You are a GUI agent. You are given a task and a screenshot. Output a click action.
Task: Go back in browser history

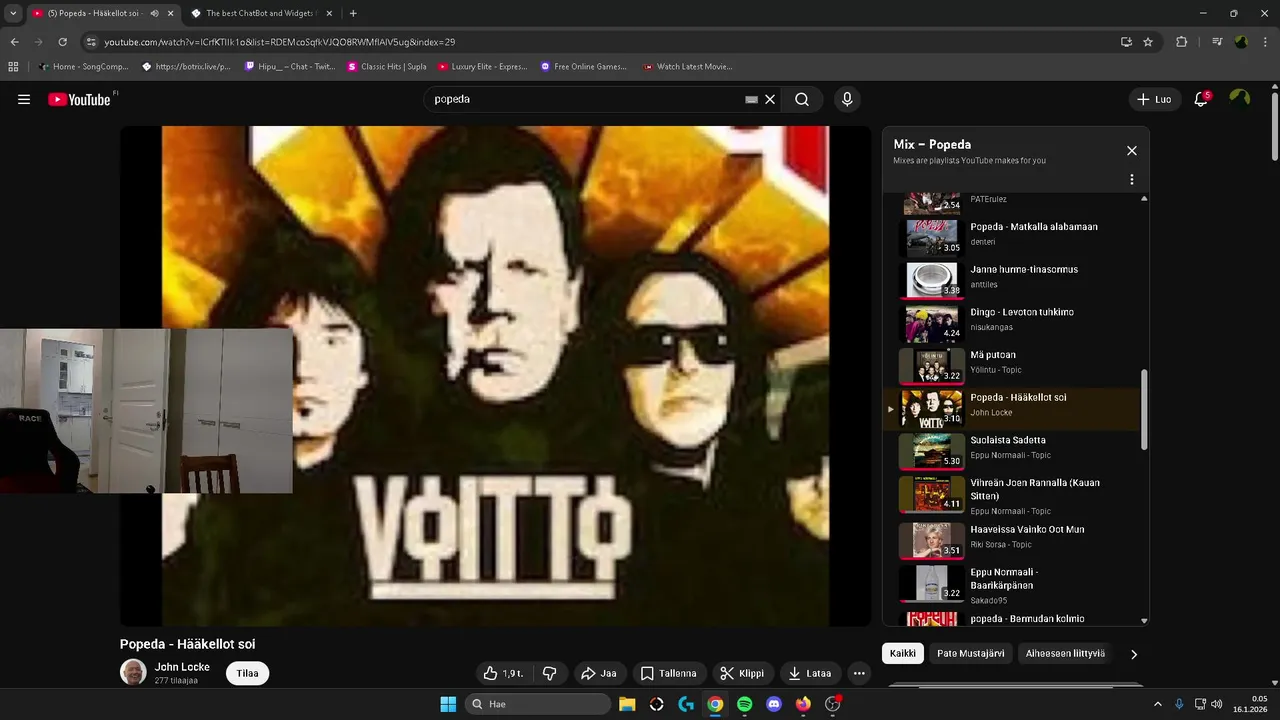pyautogui.click(x=14, y=42)
